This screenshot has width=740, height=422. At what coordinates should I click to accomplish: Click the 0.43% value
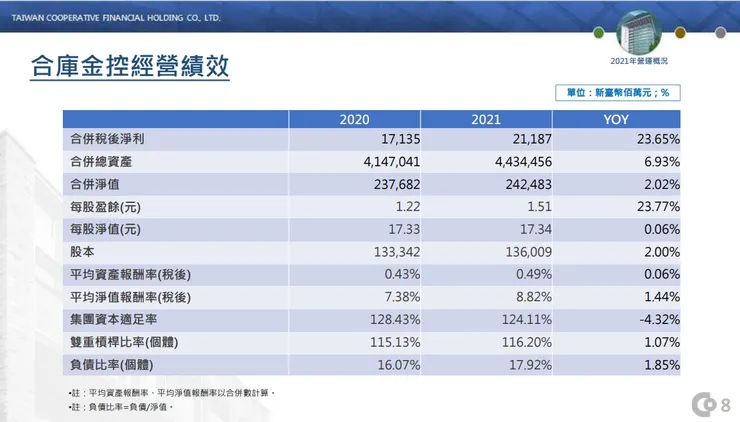coord(402,275)
